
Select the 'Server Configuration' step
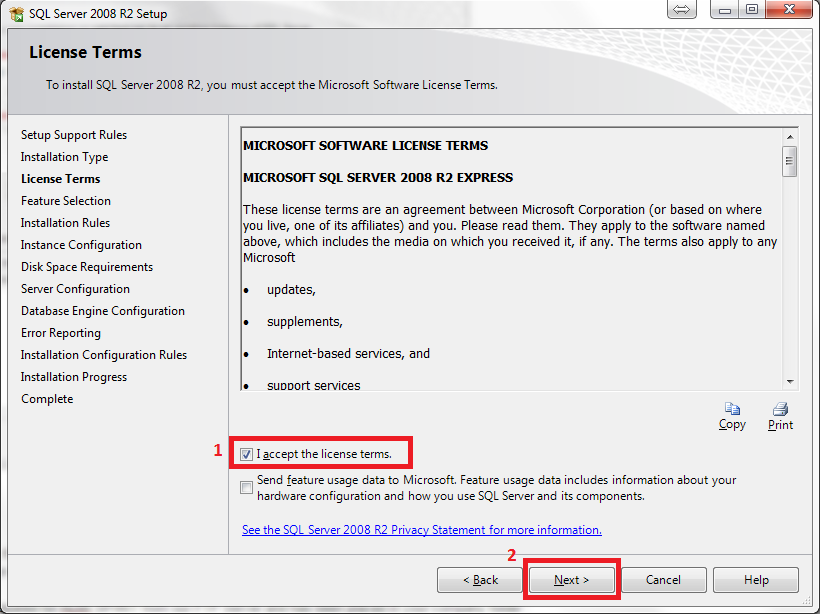(75, 289)
